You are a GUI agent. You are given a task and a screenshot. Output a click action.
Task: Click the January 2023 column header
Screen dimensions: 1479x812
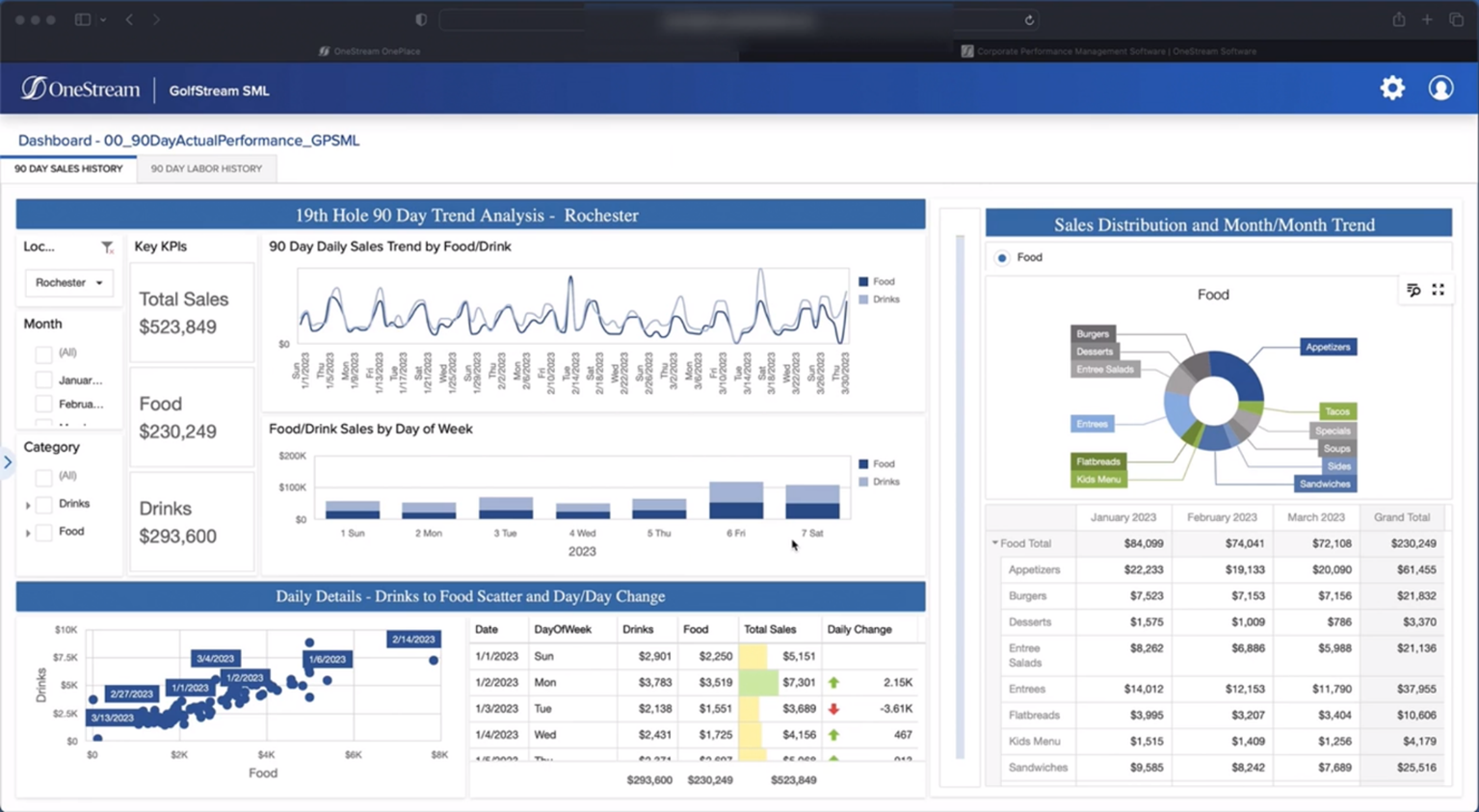pyautogui.click(x=1123, y=517)
